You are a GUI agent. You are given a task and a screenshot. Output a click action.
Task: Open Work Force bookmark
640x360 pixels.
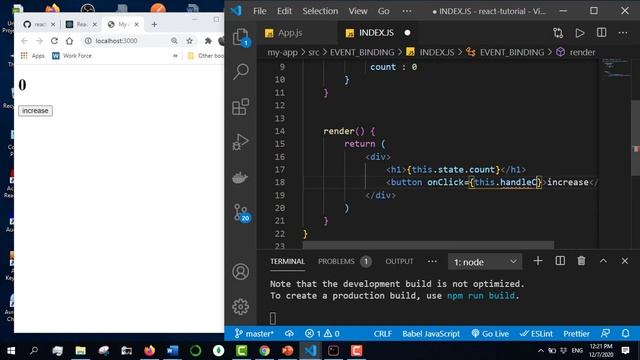point(72,56)
